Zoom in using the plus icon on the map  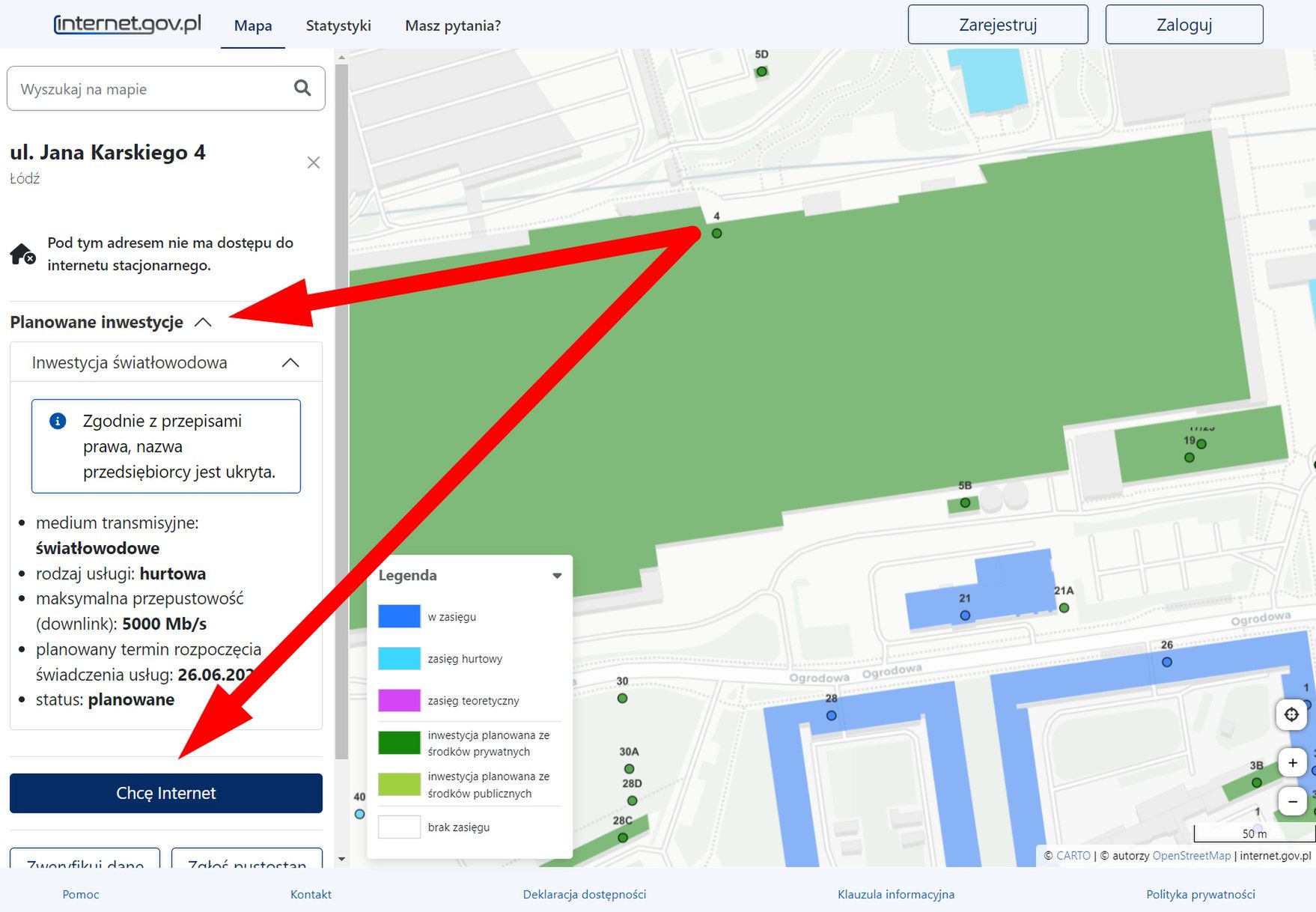click(1292, 762)
